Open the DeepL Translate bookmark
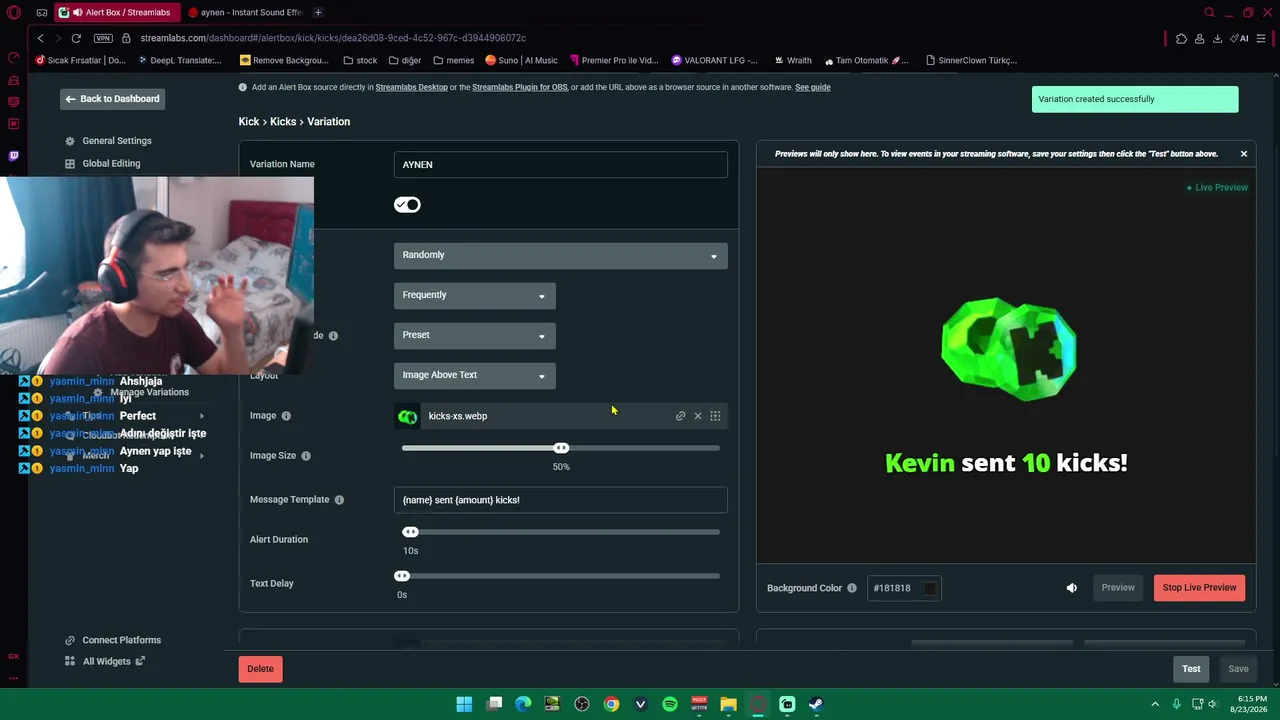The image size is (1280, 720). coord(179,60)
